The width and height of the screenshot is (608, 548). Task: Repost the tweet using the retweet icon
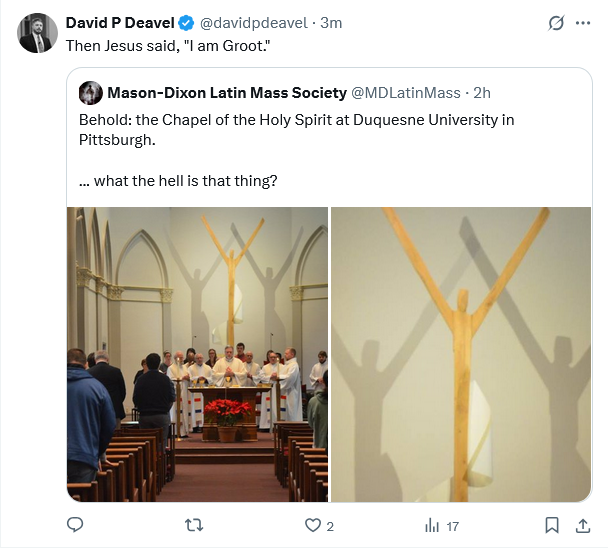(195, 525)
